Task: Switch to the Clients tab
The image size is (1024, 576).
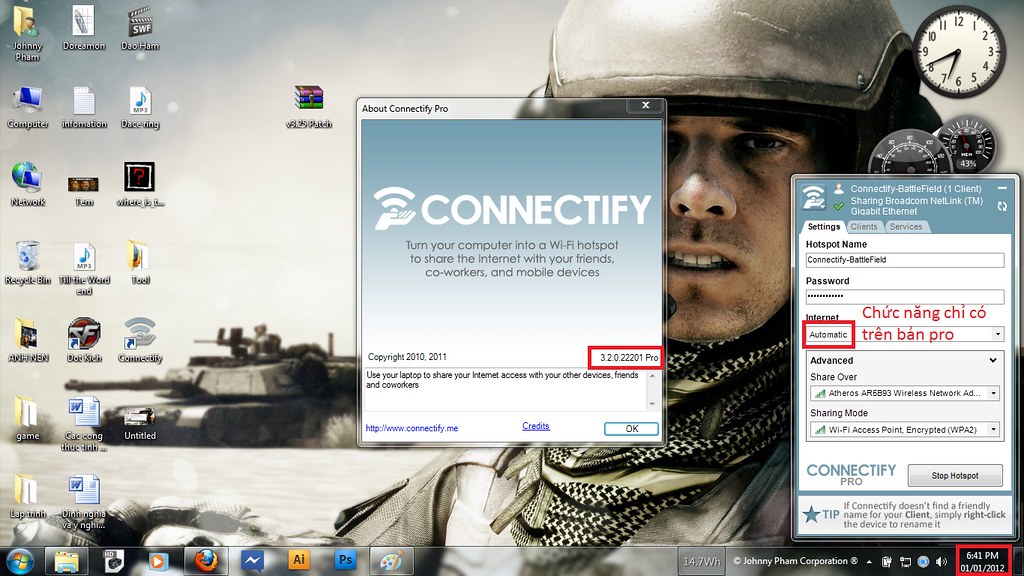Action: point(863,227)
